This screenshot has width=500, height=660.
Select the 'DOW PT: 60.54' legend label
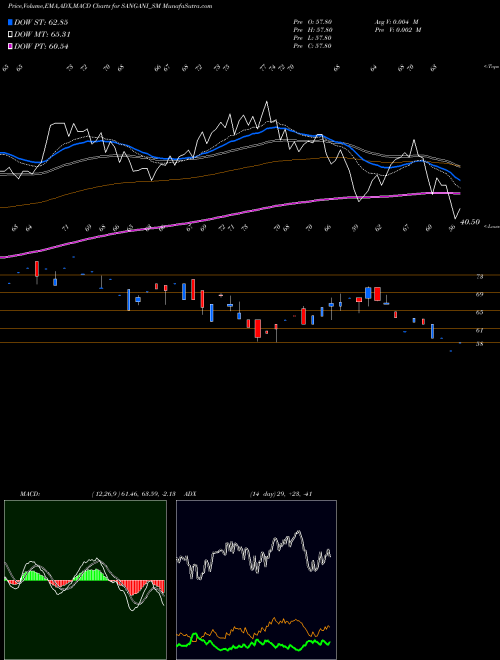click(x=41, y=46)
